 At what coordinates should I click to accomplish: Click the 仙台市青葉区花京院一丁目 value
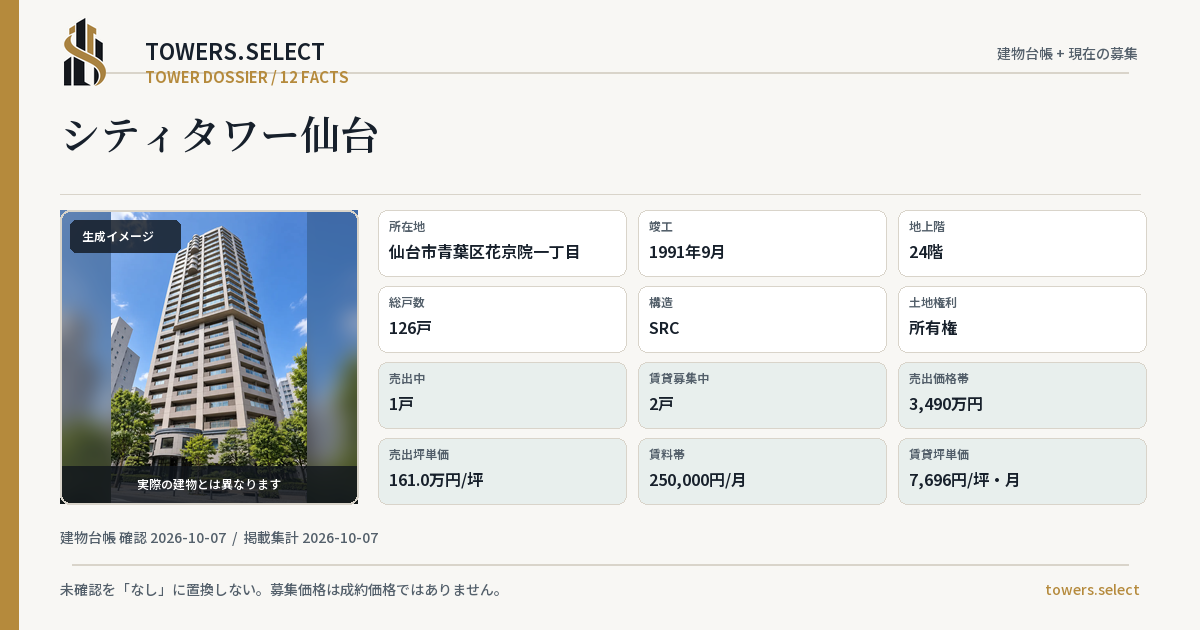[485, 252]
